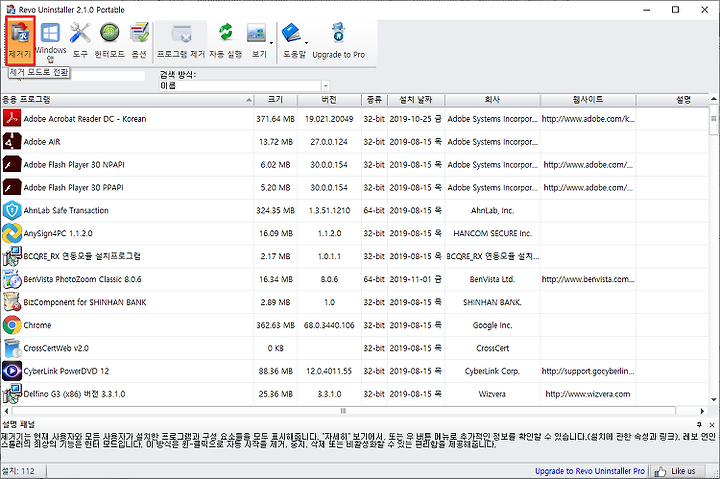This screenshot has height=479, width=720.
Task: Click the Delfino G3 program icon
Action: point(12,394)
